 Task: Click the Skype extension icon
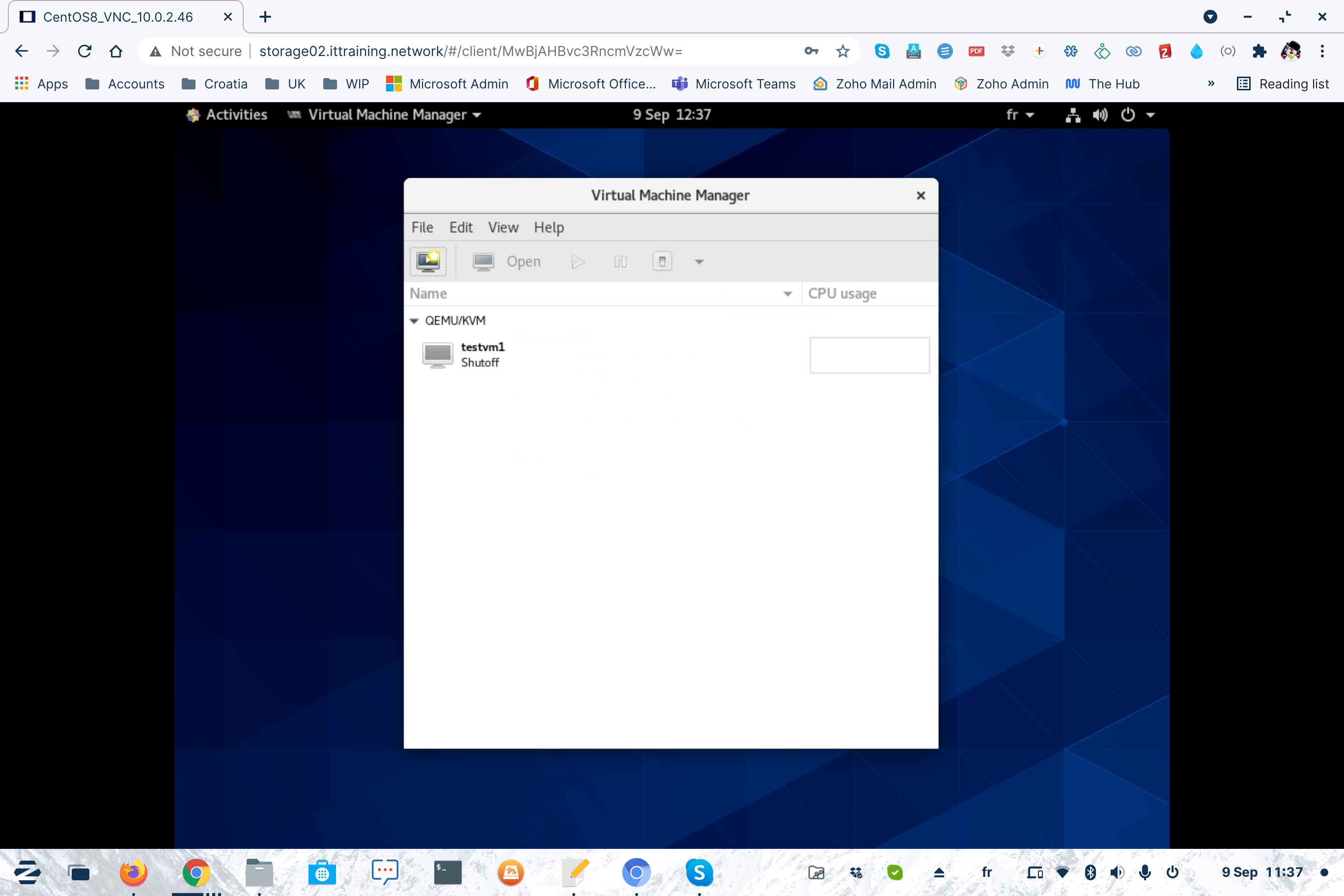coord(882,52)
